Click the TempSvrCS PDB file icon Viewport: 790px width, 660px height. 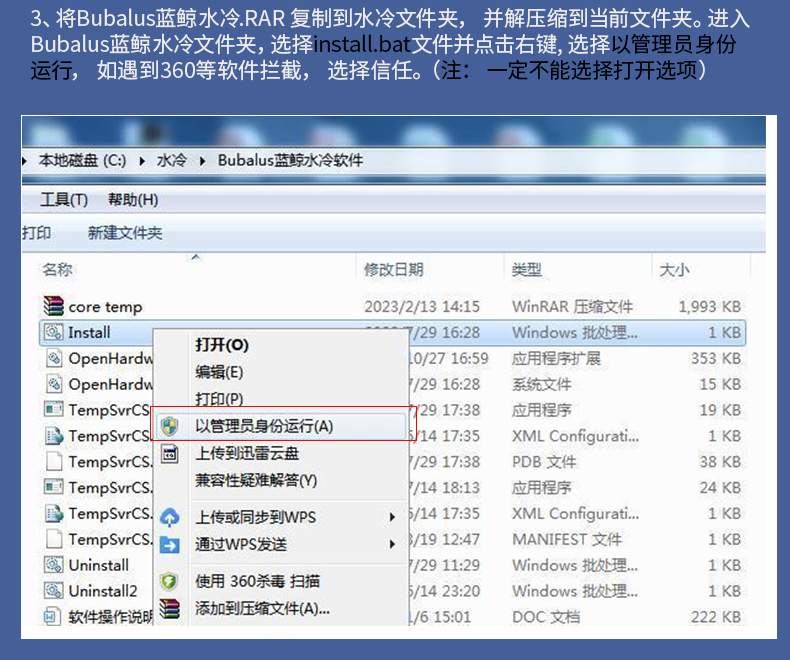[x=54, y=461]
